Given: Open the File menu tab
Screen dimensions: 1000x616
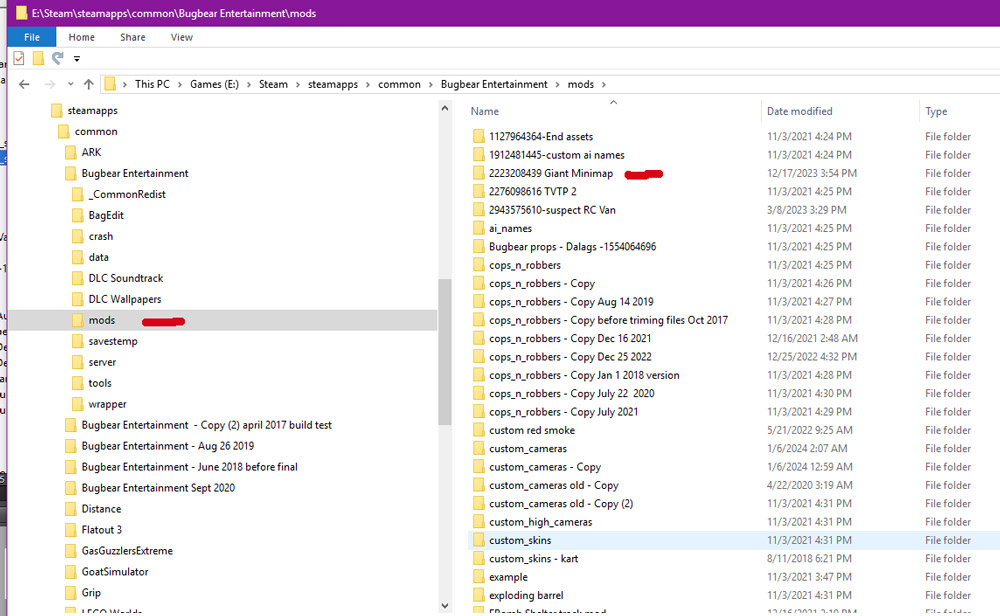Looking at the screenshot, I should coord(32,37).
